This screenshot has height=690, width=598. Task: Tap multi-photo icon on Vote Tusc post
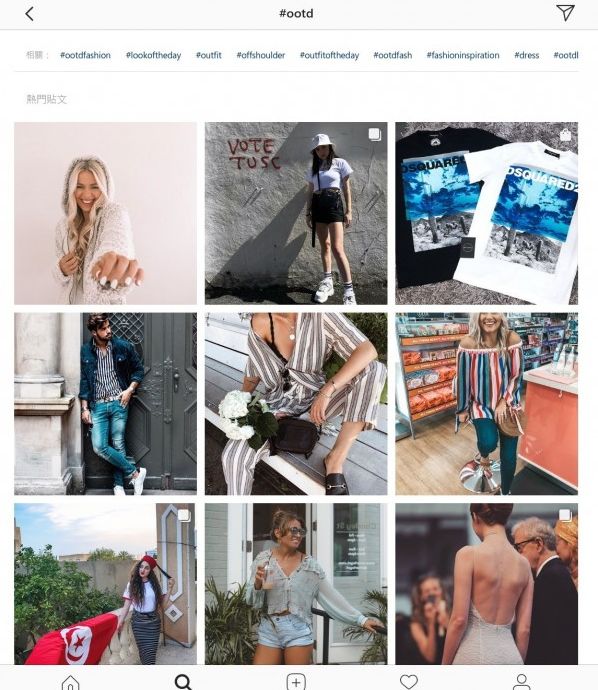(x=374, y=134)
